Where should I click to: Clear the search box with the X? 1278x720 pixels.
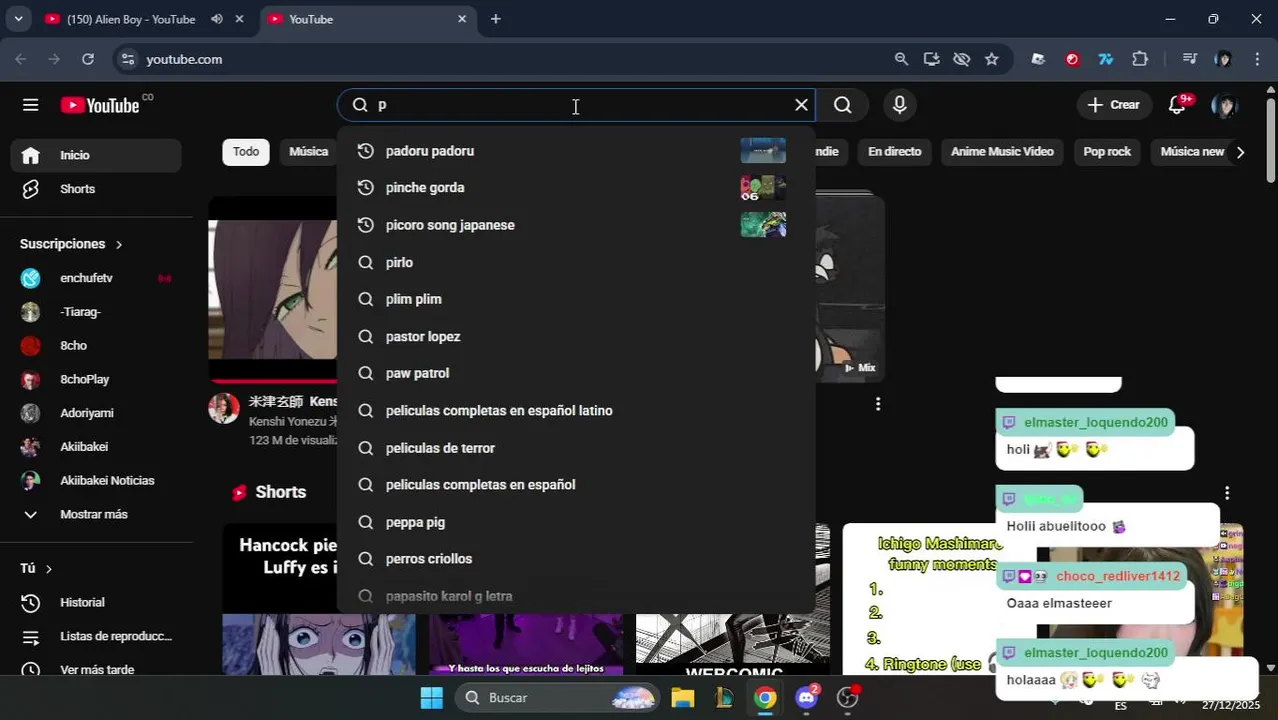(x=801, y=105)
